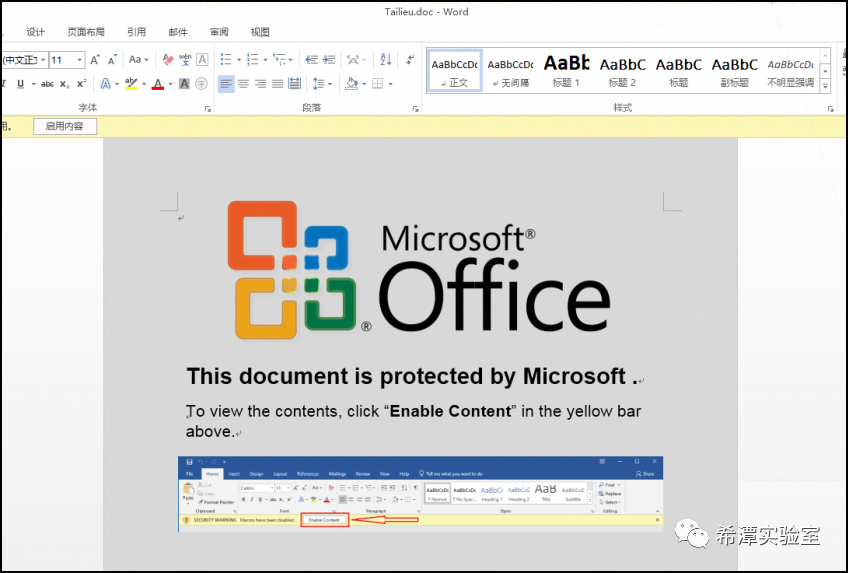Insert an enclosed character (字 in circle)
This screenshot has height=573, width=848.
tap(201, 84)
